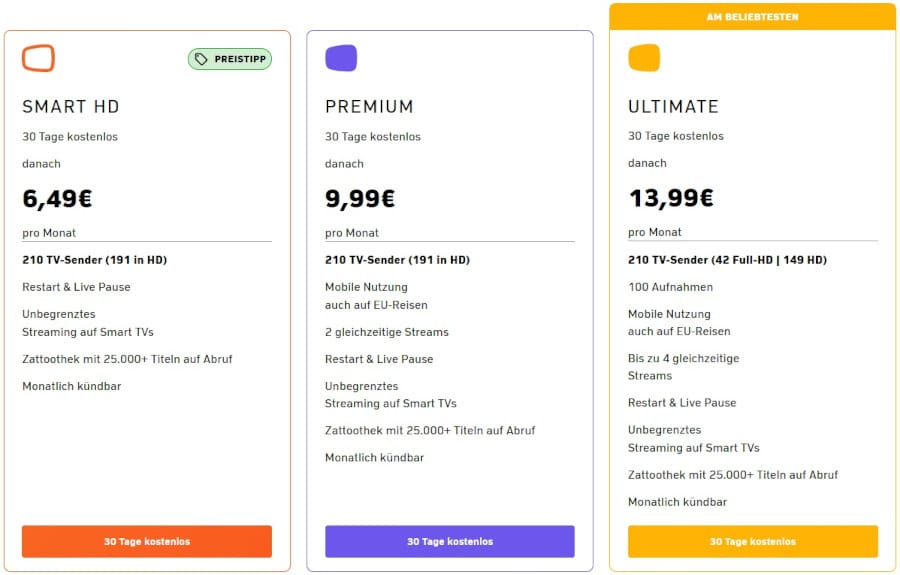900x575 pixels.
Task: Start the Premium 30 Tage kostenlos trial
Action: (450, 541)
